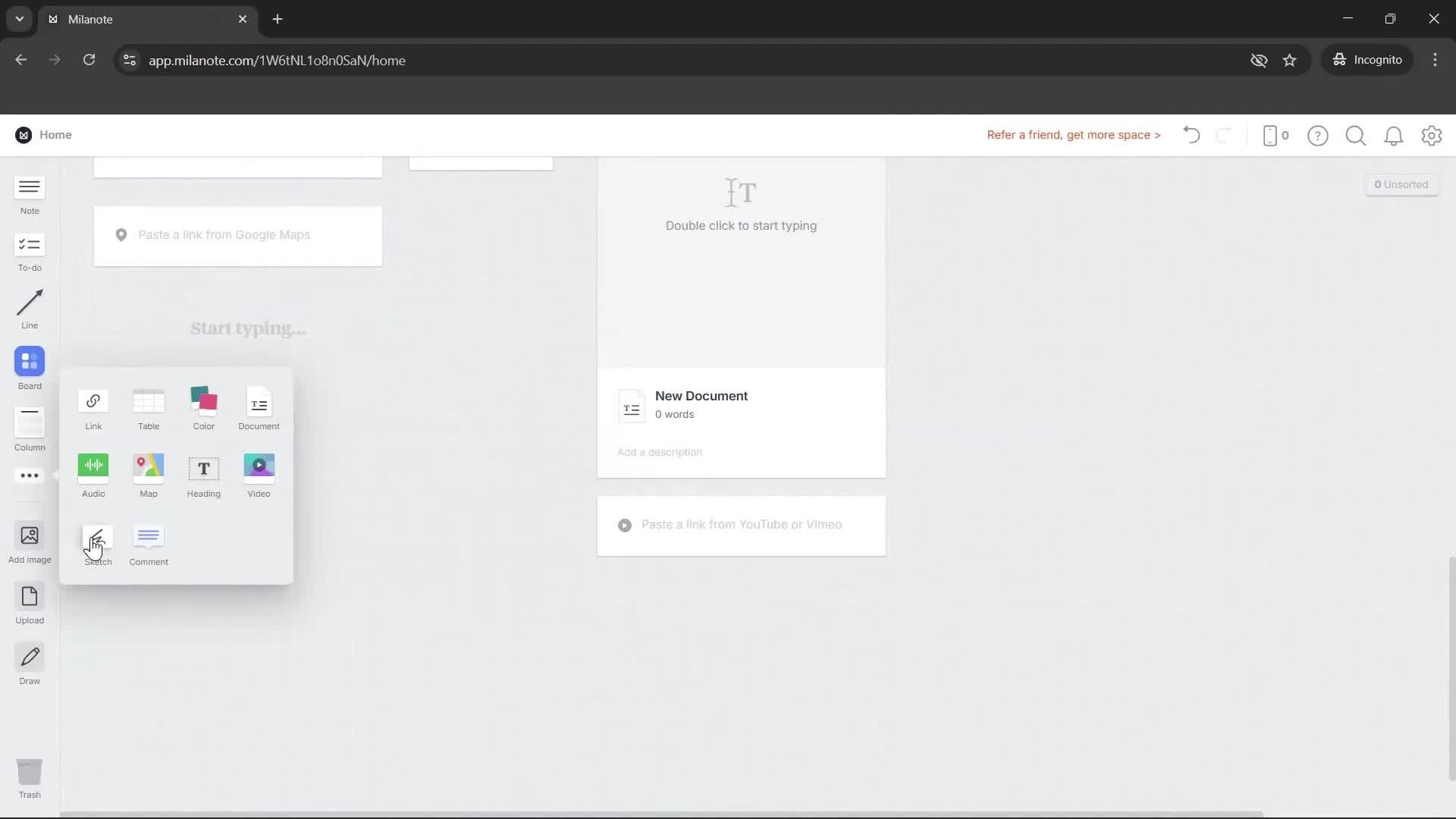
Task: Switch to the Milanote browser tab
Action: (x=121, y=19)
